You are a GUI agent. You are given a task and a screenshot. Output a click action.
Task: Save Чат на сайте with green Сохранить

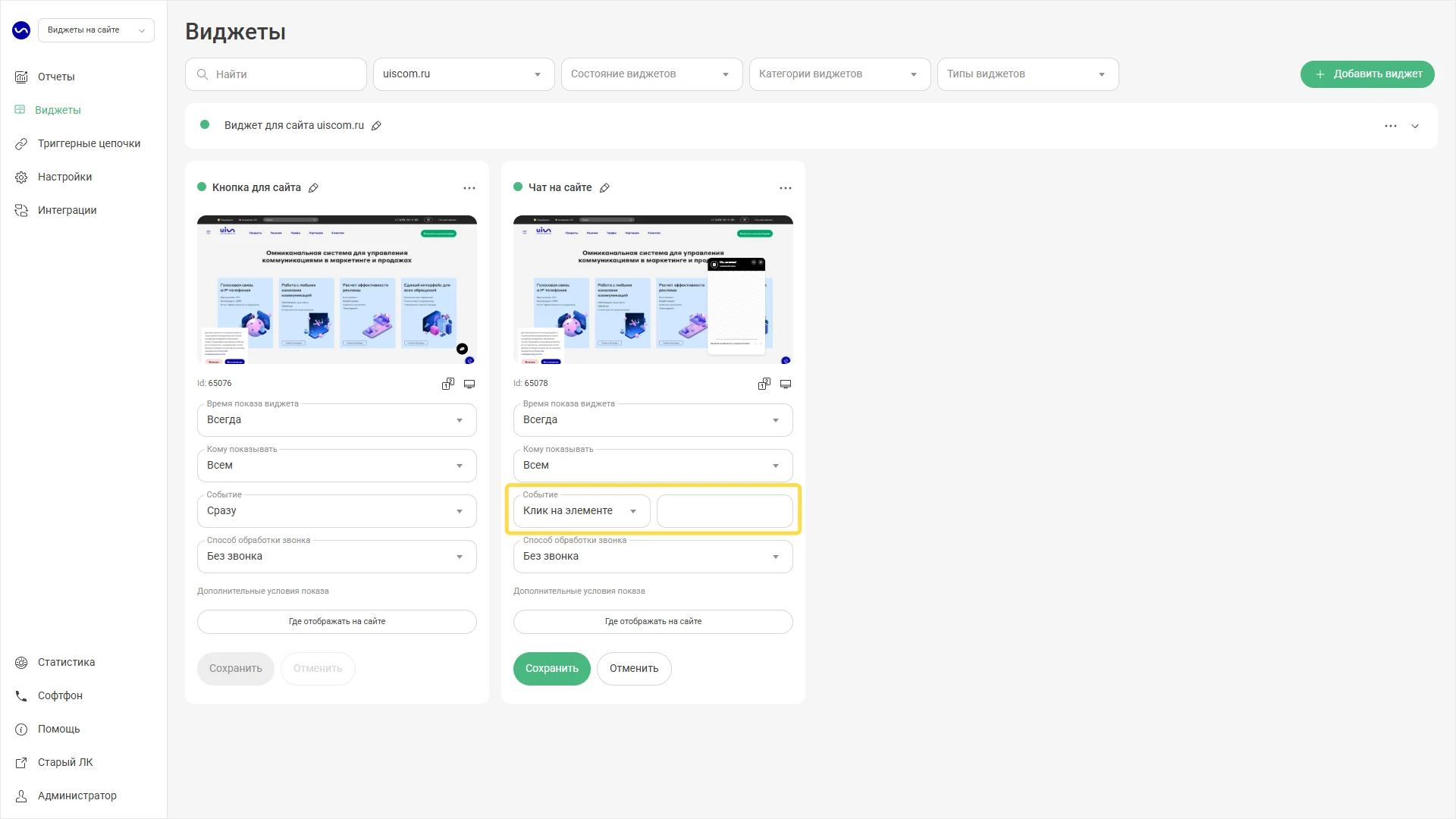click(x=552, y=669)
